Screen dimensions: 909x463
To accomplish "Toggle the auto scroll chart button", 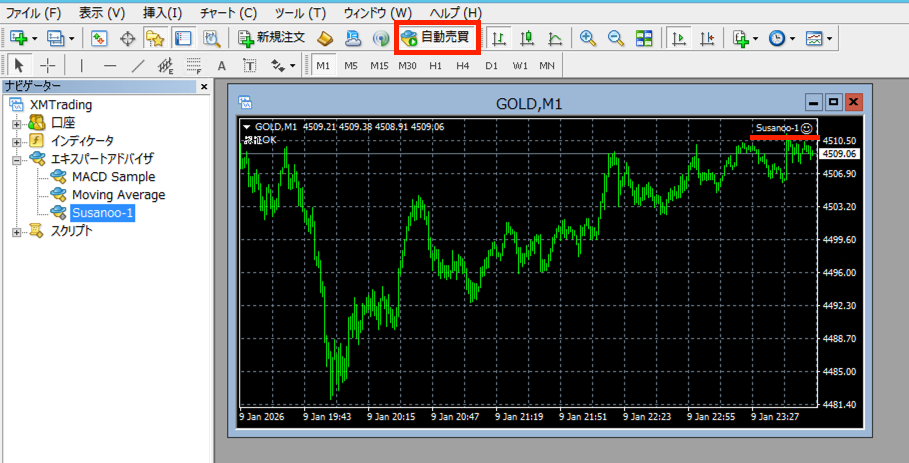I will 680,39.
